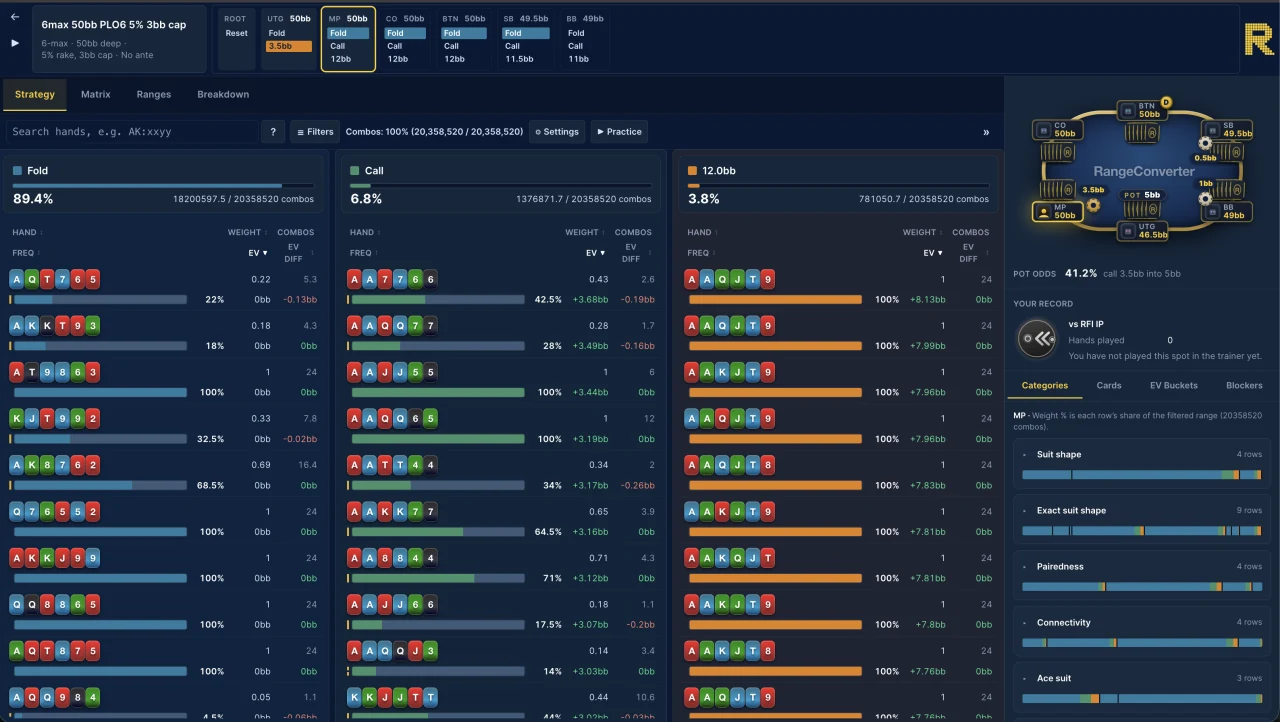Select the Categories tab
Screen dimensions: 1280x722
point(1045,385)
